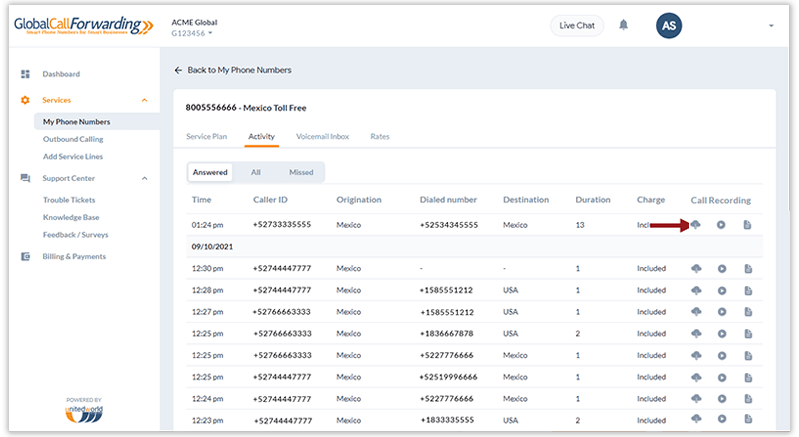Download recording for 12:28 pm call
This screenshot has width=799, height=437.
click(x=696, y=290)
